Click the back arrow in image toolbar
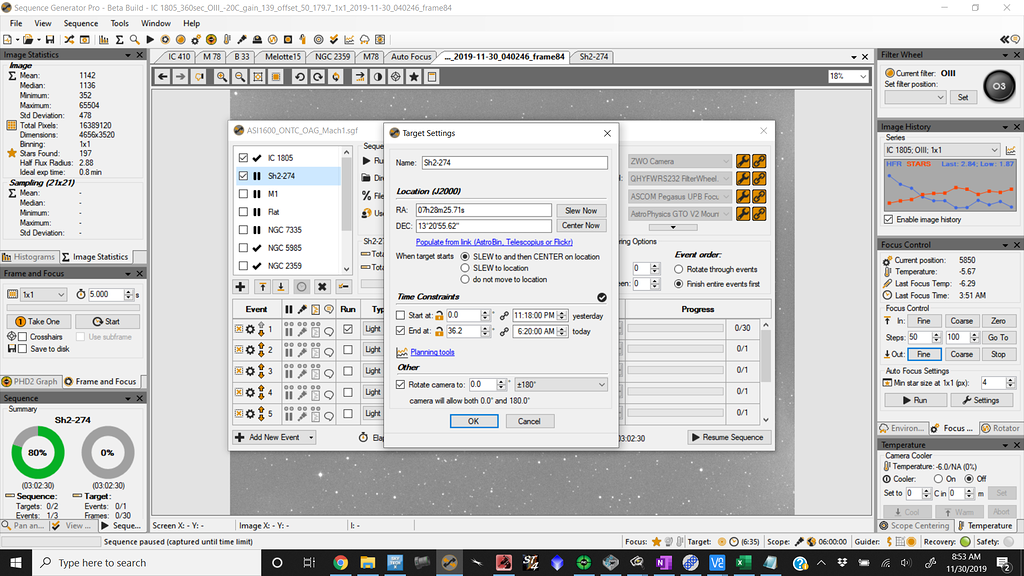The height and width of the screenshot is (576, 1024). pyautogui.click(x=164, y=76)
